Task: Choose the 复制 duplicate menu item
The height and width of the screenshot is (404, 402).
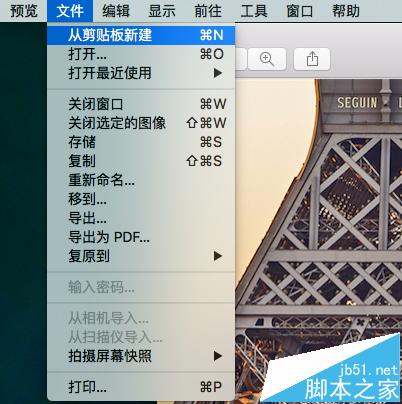Action: click(x=141, y=161)
